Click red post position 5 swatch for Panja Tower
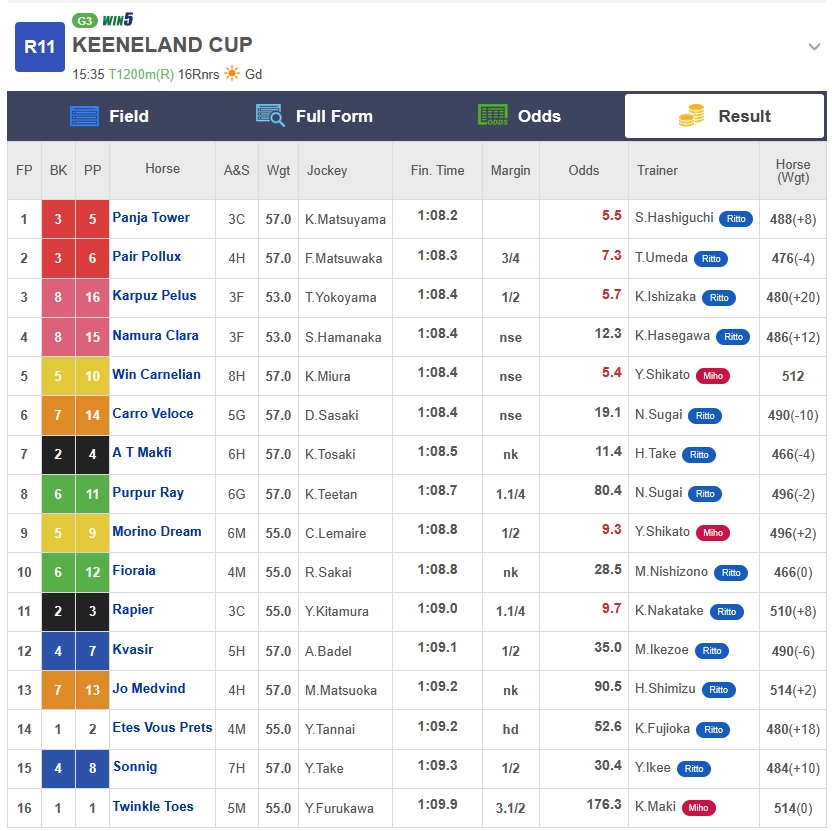Viewport: 832px width, 831px height. 92,219
